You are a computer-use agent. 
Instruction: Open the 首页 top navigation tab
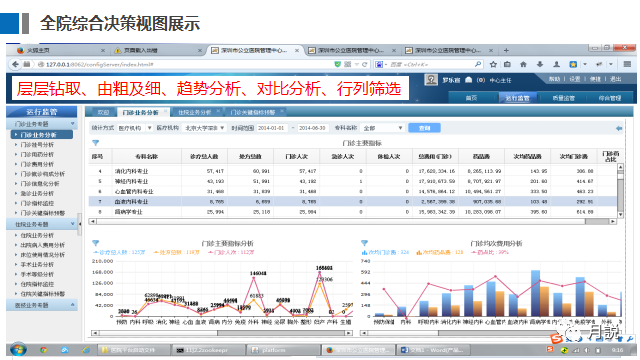click(x=471, y=98)
